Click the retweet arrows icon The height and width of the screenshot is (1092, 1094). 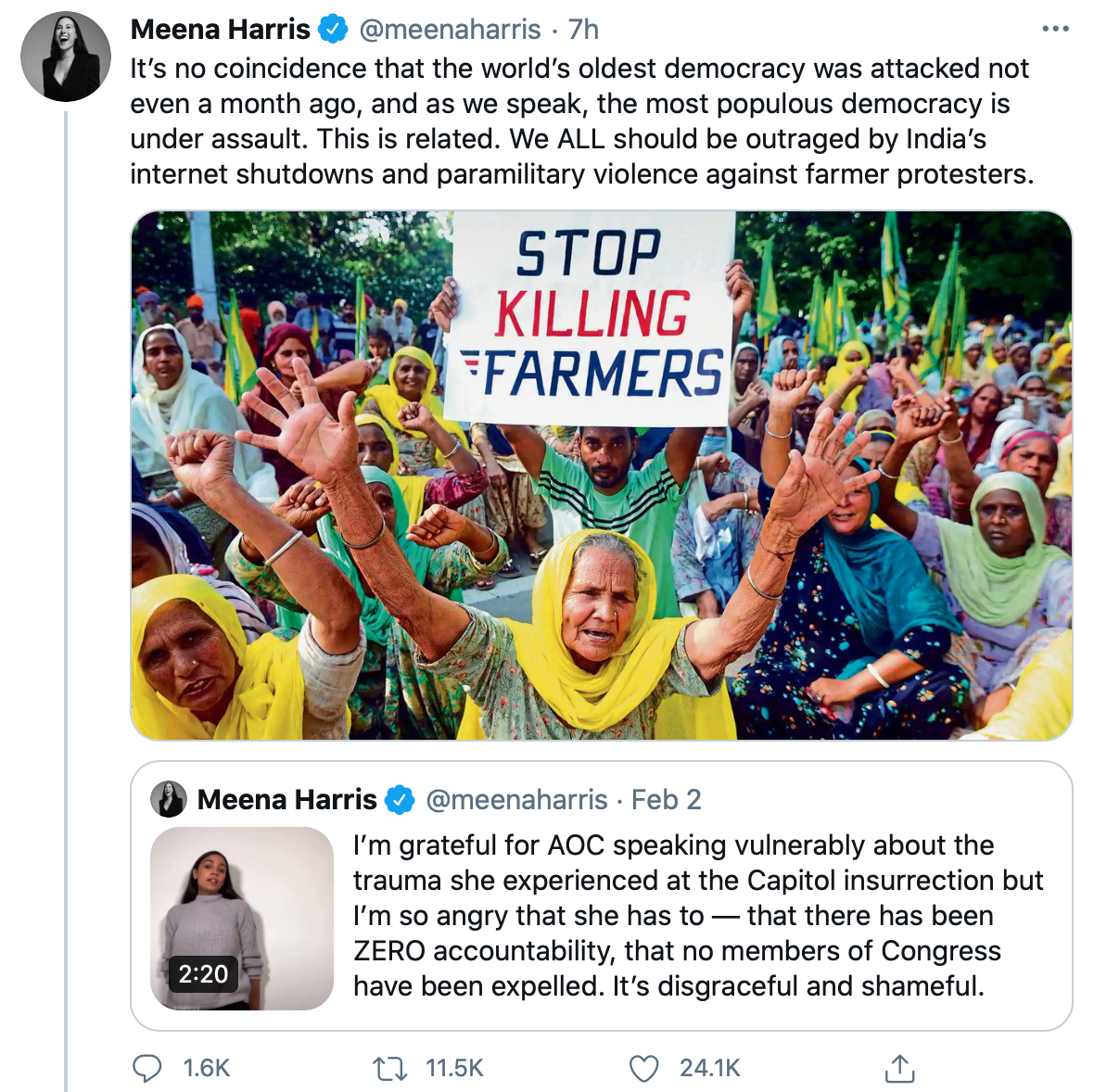389,1069
